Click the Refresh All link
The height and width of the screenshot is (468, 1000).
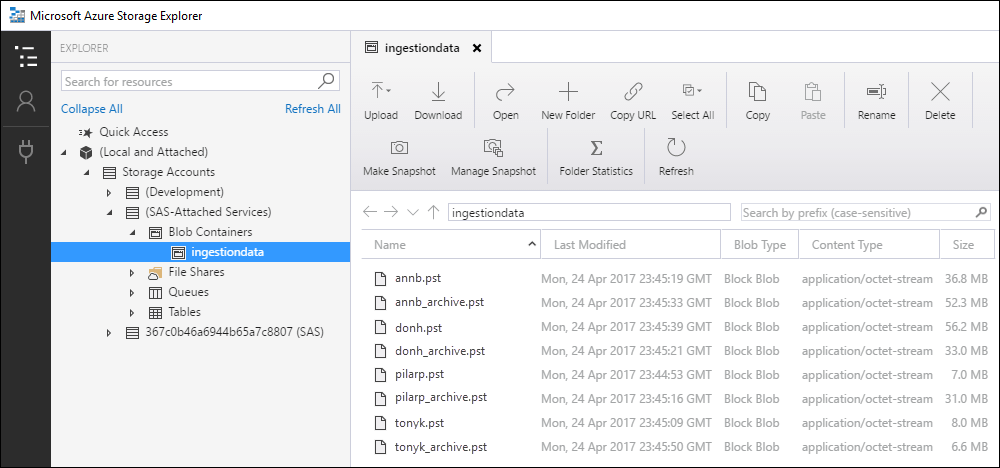(312, 109)
